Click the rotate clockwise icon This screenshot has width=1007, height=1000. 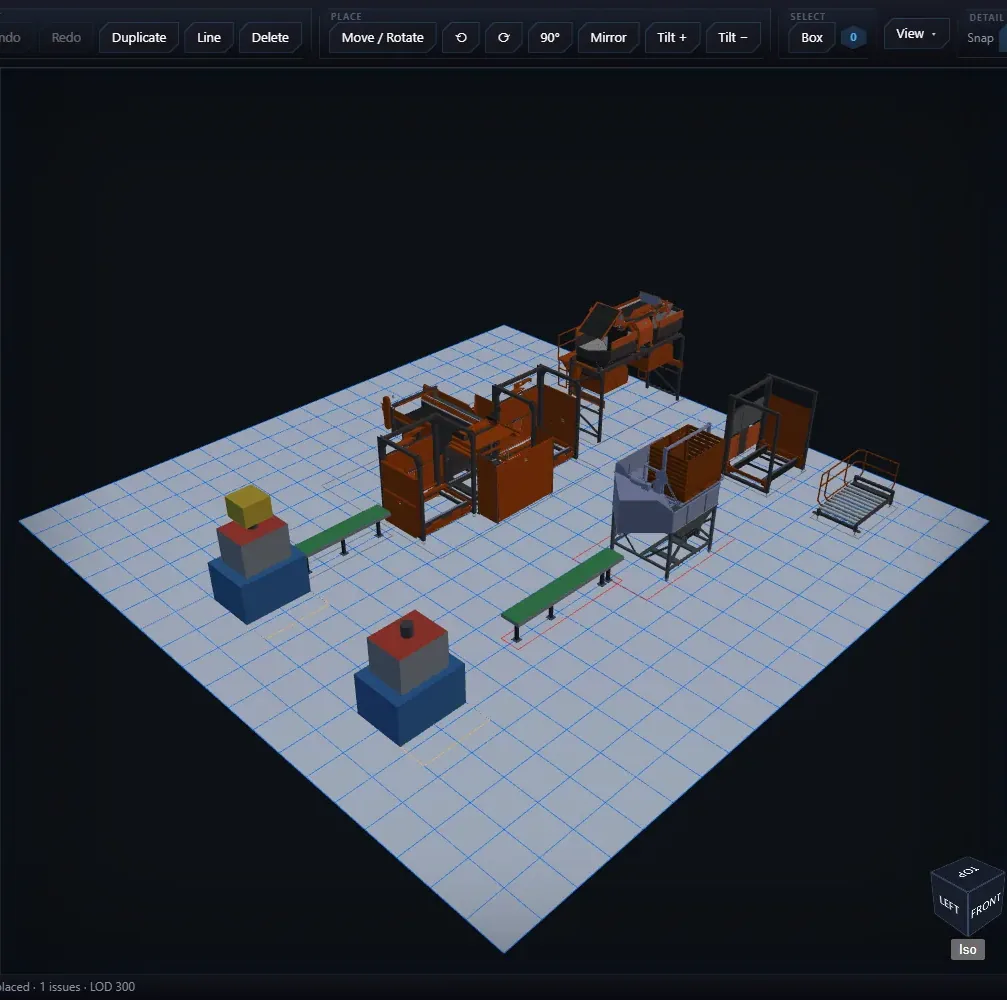[504, 37]
